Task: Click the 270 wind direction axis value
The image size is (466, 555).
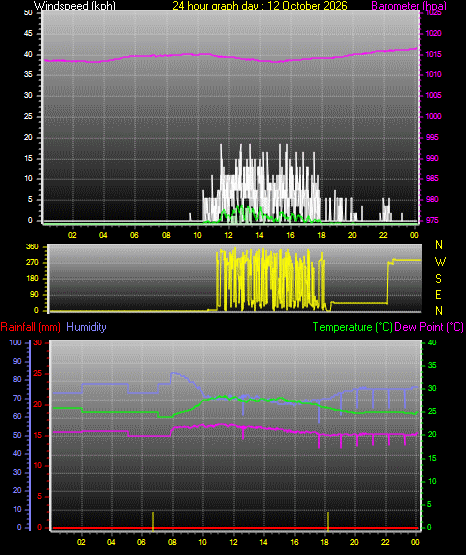Action: tap(32, 263)
